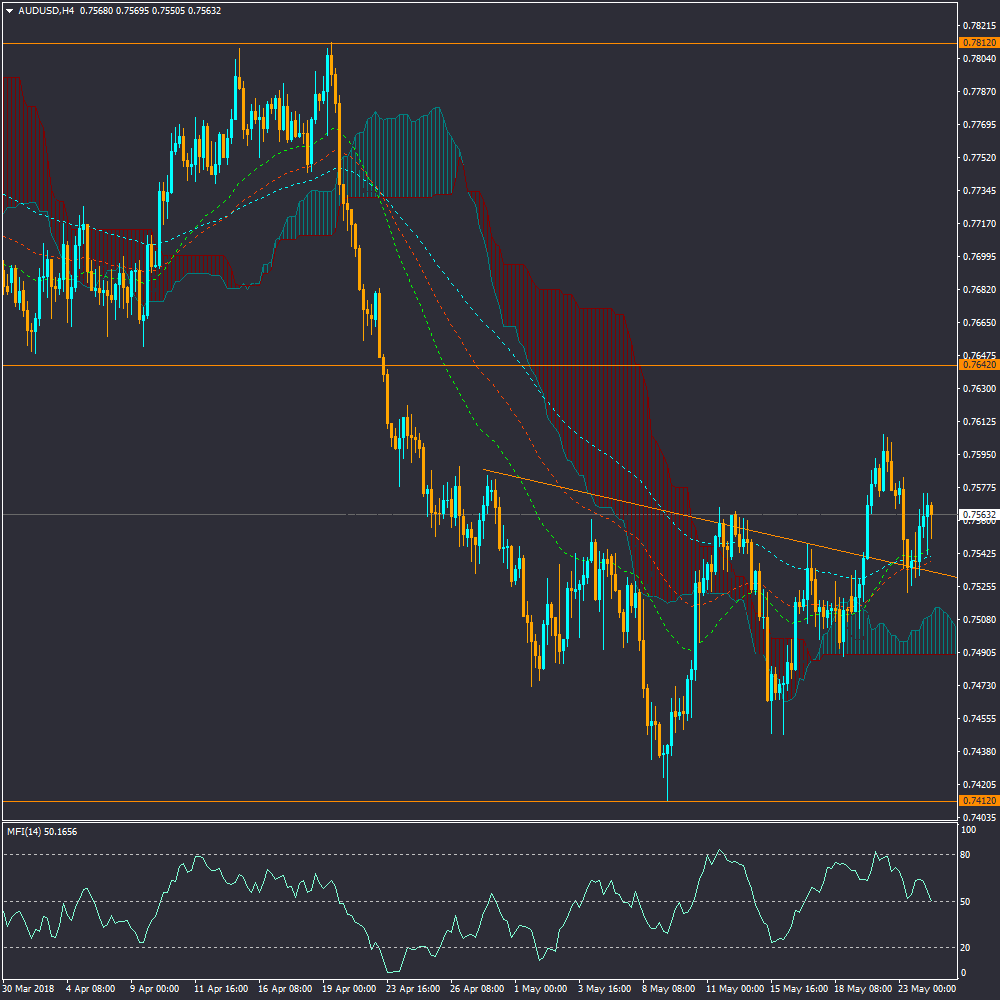Select the orange 0.78120 price level tag
The width and height of the screenshot is (1000, 1000).
[978, 43]
